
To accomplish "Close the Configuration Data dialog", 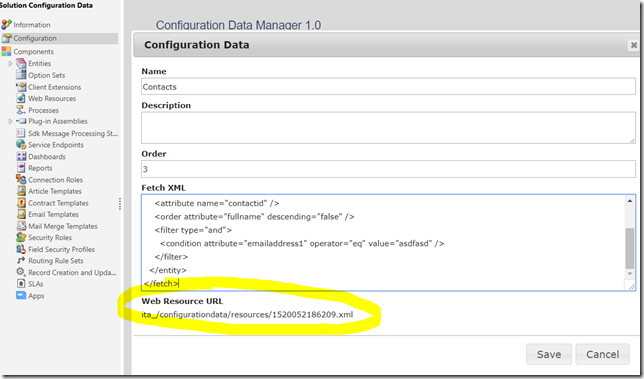I will click(634, 45).
